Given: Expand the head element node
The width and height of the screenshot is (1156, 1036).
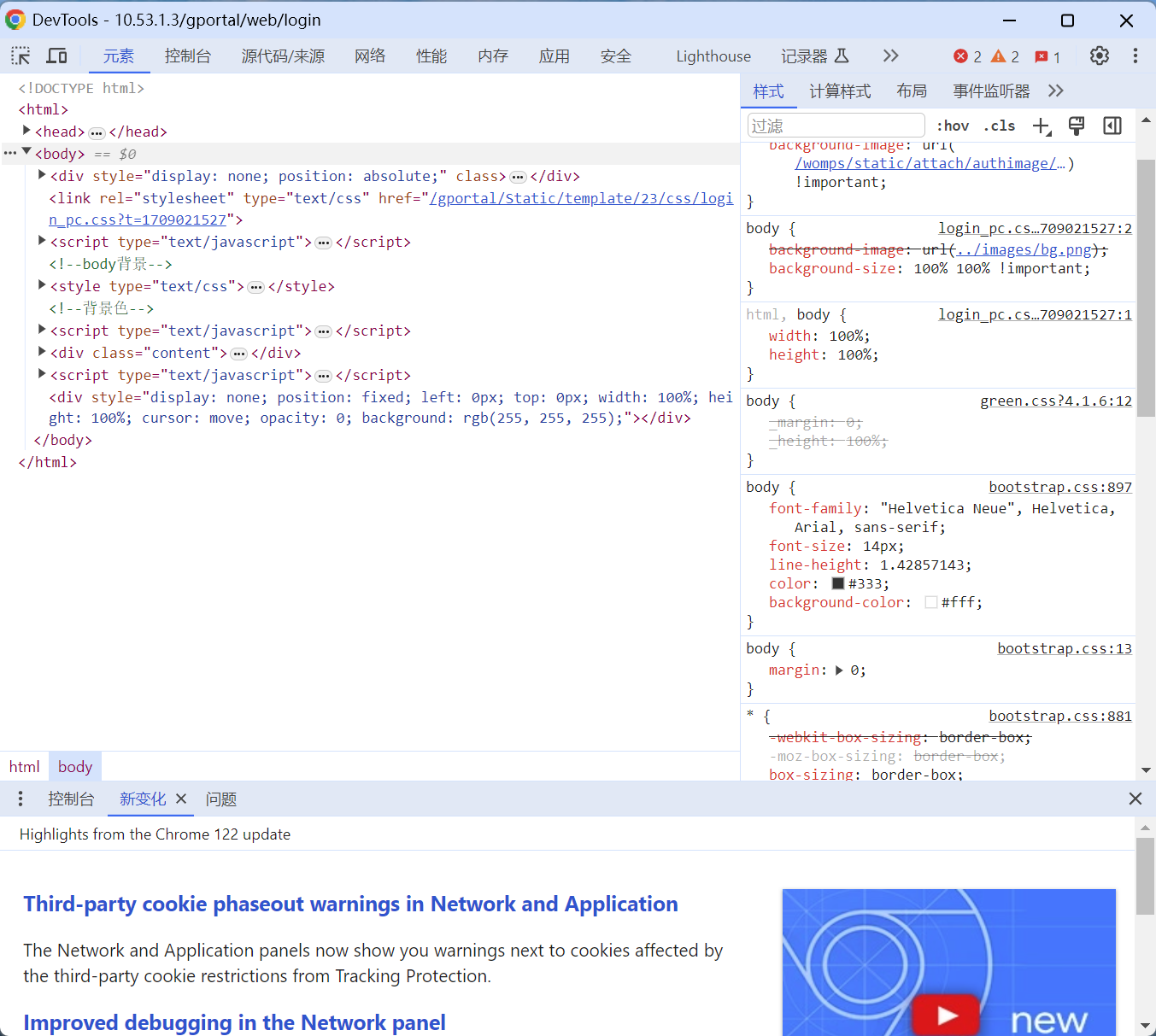Looking at the screenshot, I should click(26, 131).
